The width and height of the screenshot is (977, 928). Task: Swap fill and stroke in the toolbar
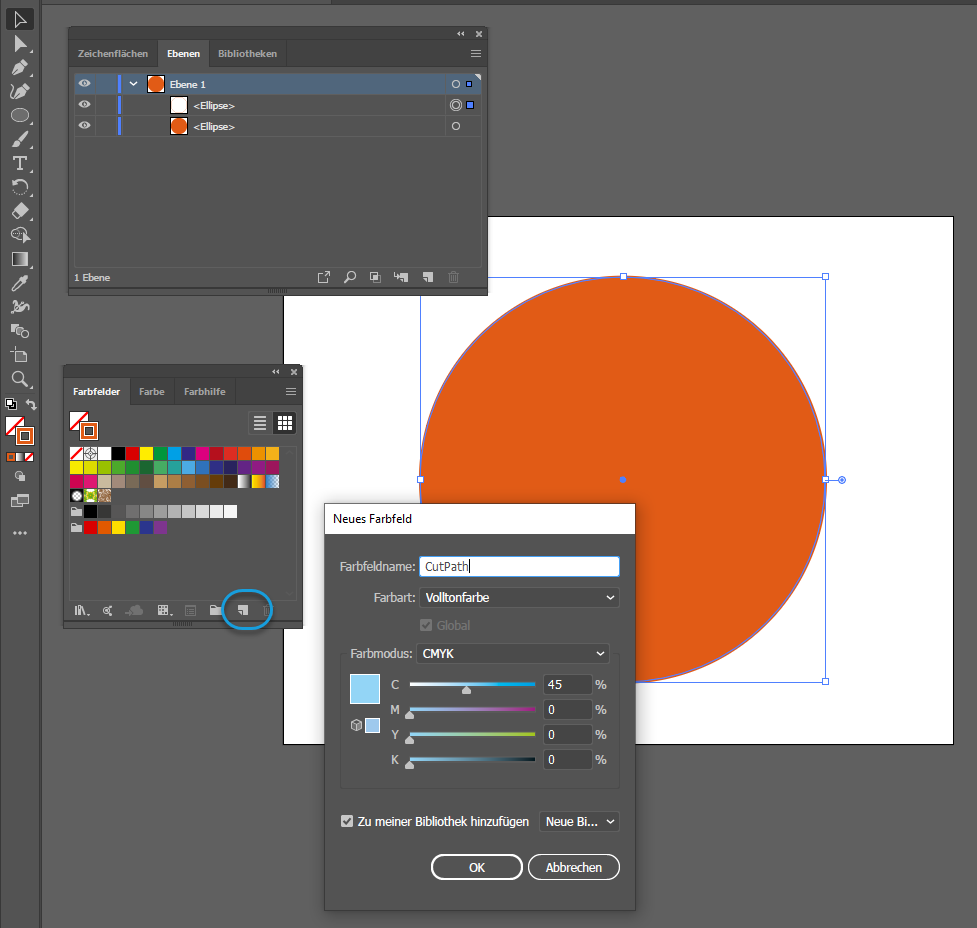31,404
